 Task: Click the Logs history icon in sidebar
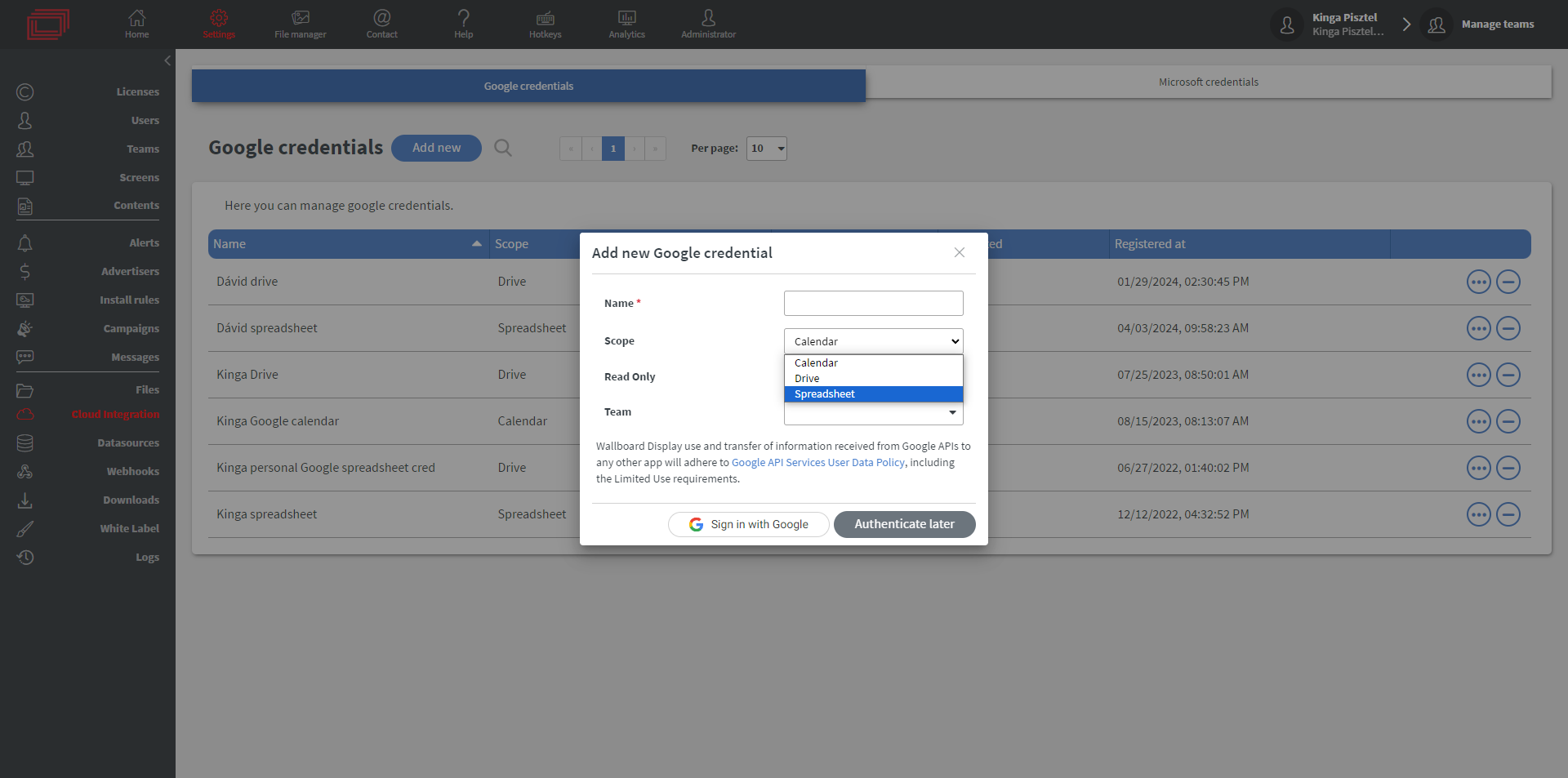click(25, 558)
